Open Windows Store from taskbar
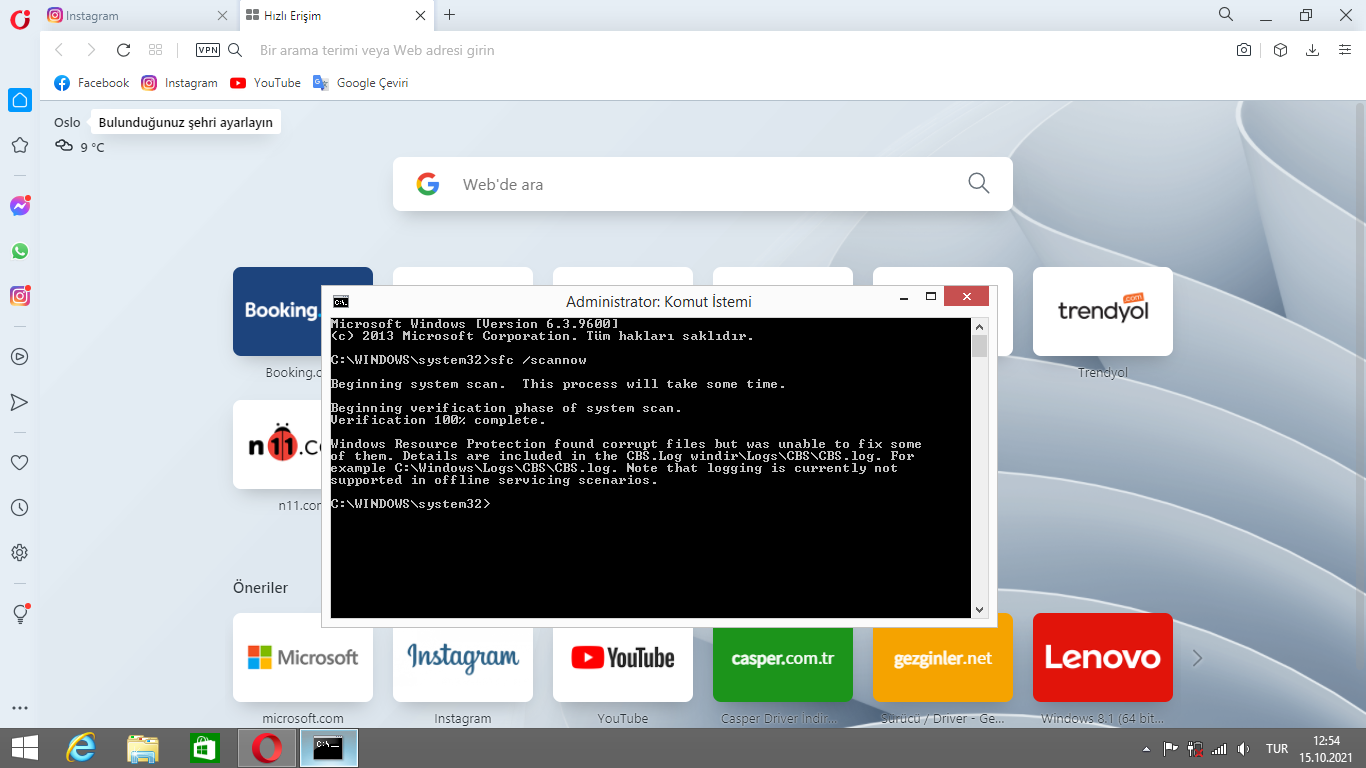This screenshot has height=768, width=1366. [204, 748]
